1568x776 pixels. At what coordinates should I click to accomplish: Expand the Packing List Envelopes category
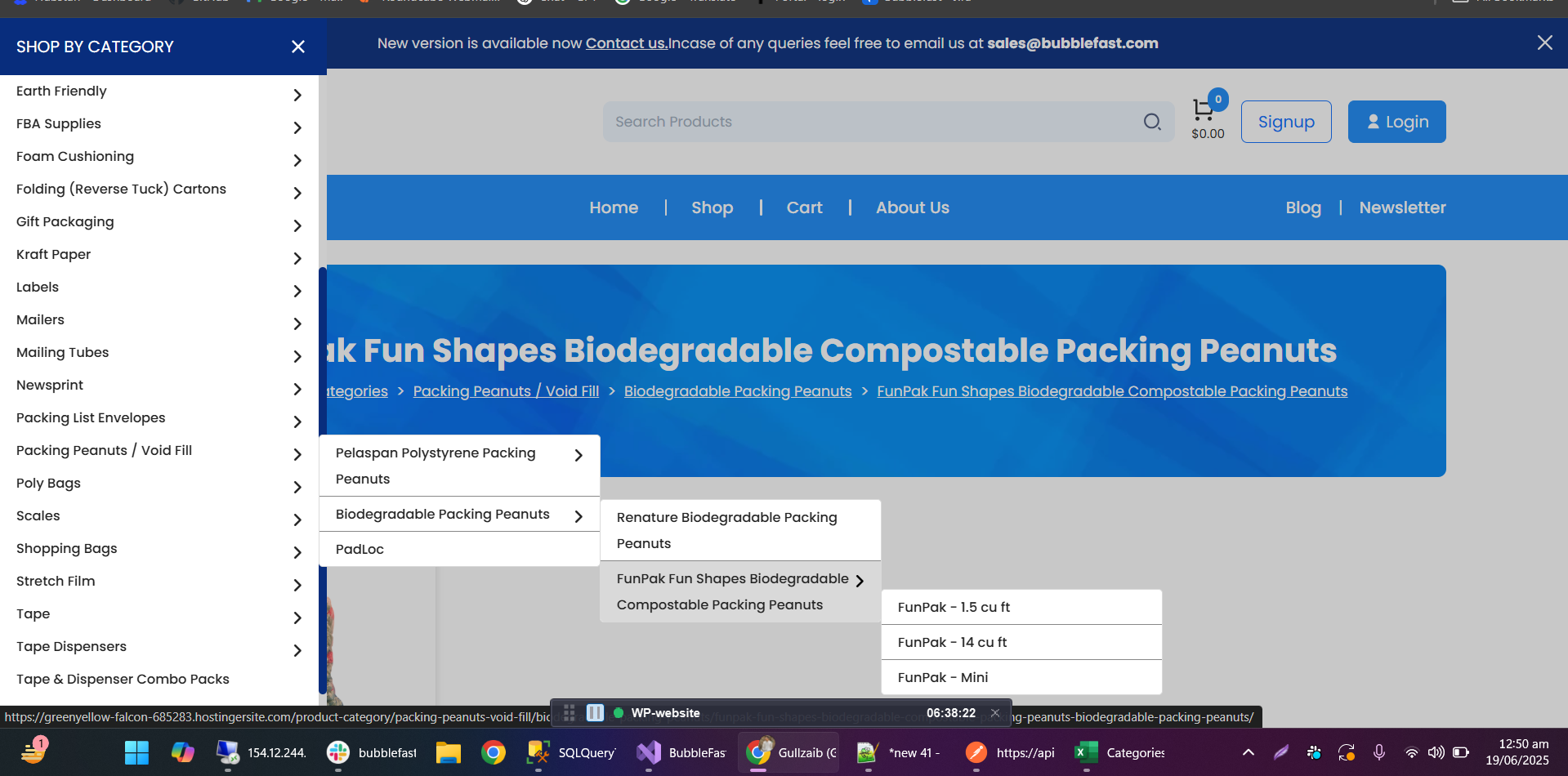click(x=297, y=421)
